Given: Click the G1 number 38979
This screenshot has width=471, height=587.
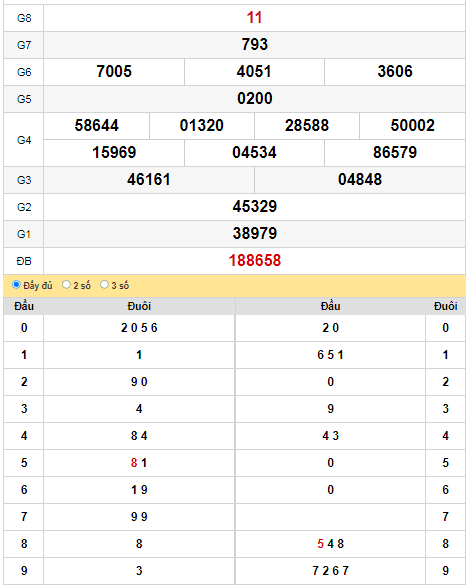Looking at the screenshot, I should pyautogui.click(x=255, y=233).
